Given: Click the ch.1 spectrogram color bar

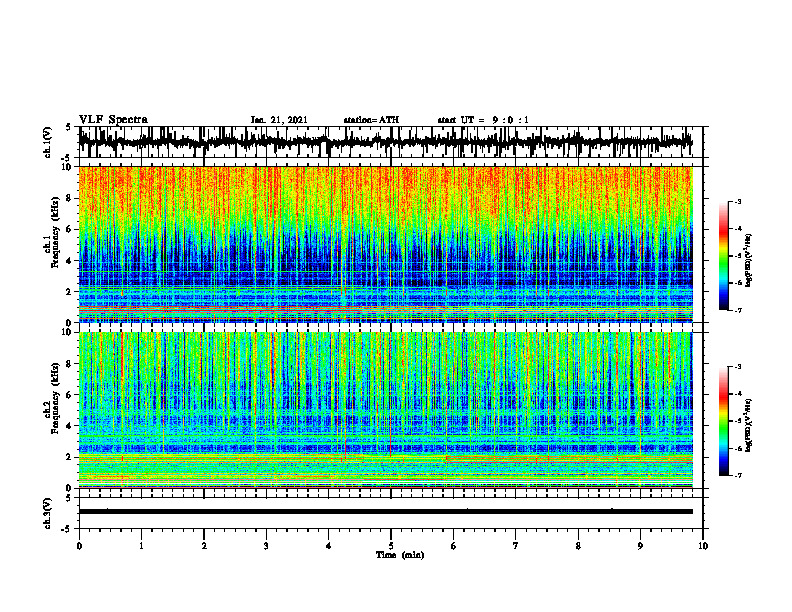Looking at the screenshot, I should tap(723, 256).
